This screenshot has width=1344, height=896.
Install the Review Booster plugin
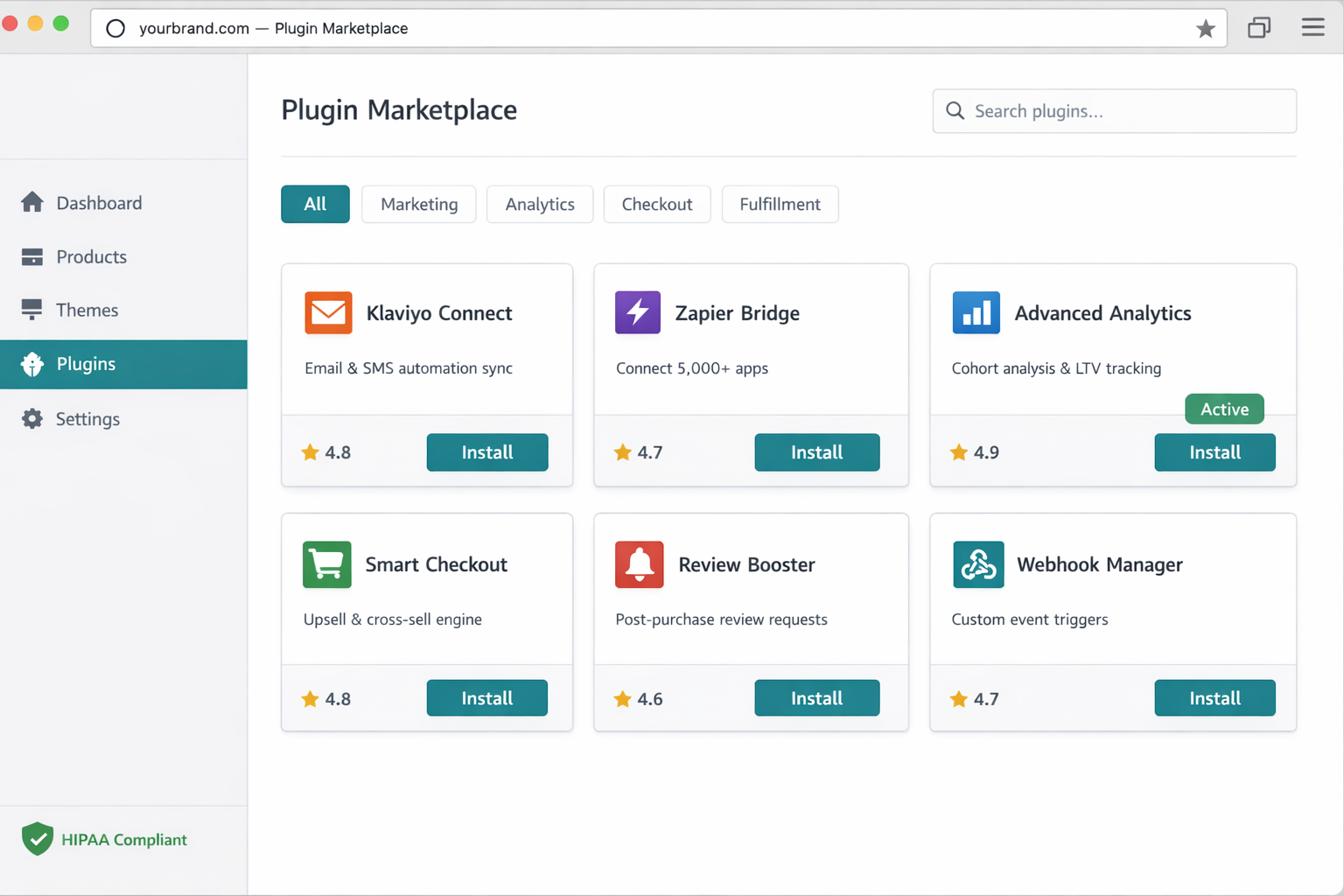tap(817, 698)
